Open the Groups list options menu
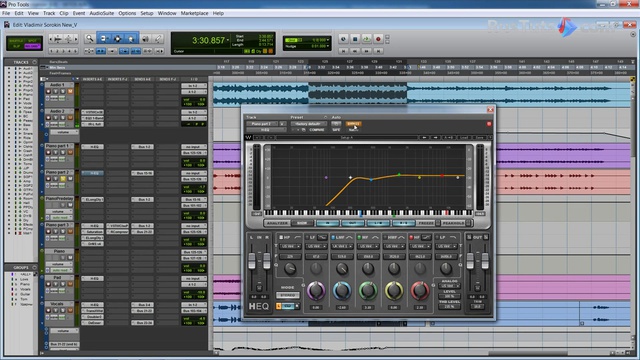 coord(35,267)
